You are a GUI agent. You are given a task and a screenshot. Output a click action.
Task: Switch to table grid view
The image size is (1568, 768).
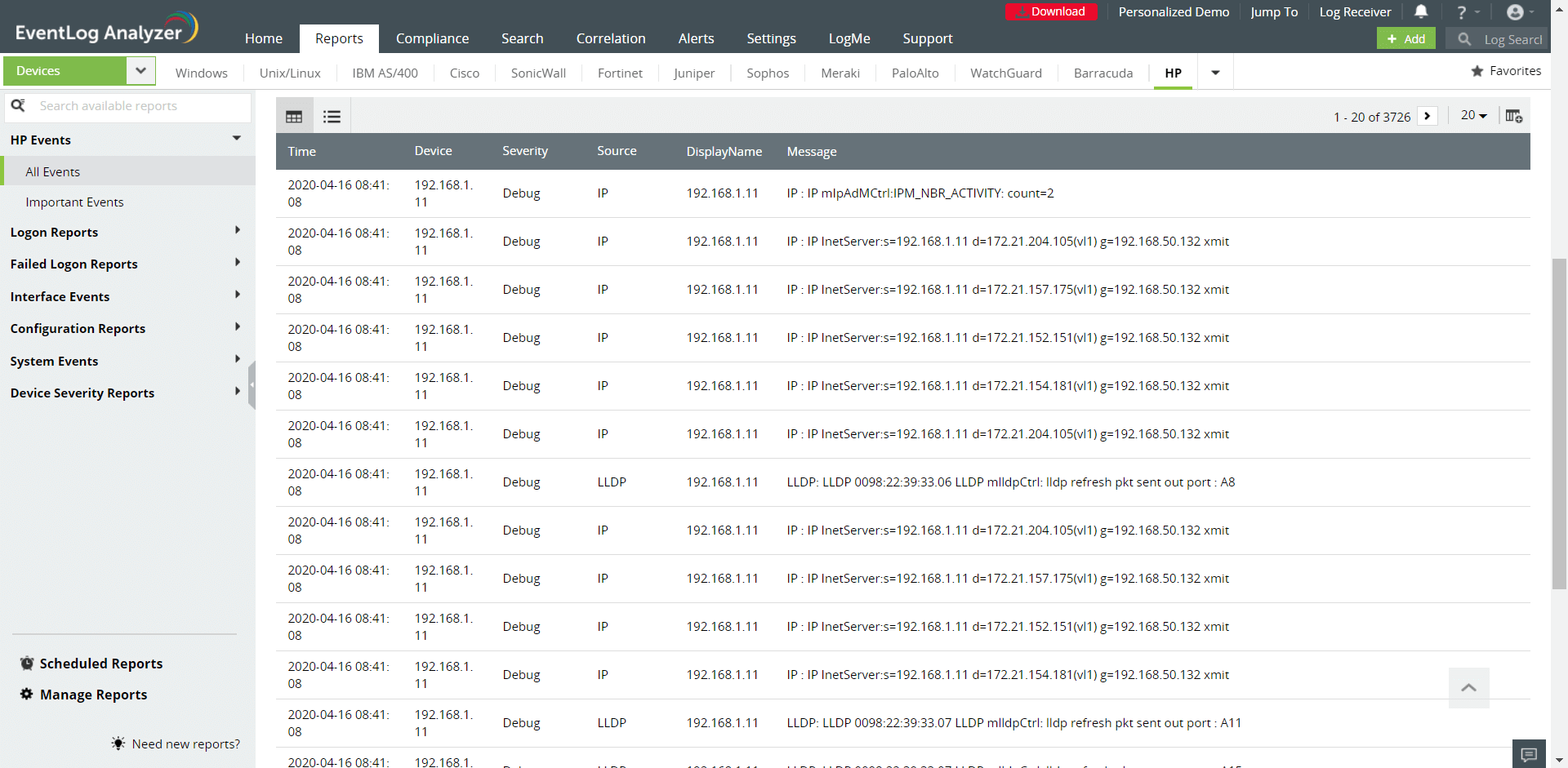click(x=294, y=117)
